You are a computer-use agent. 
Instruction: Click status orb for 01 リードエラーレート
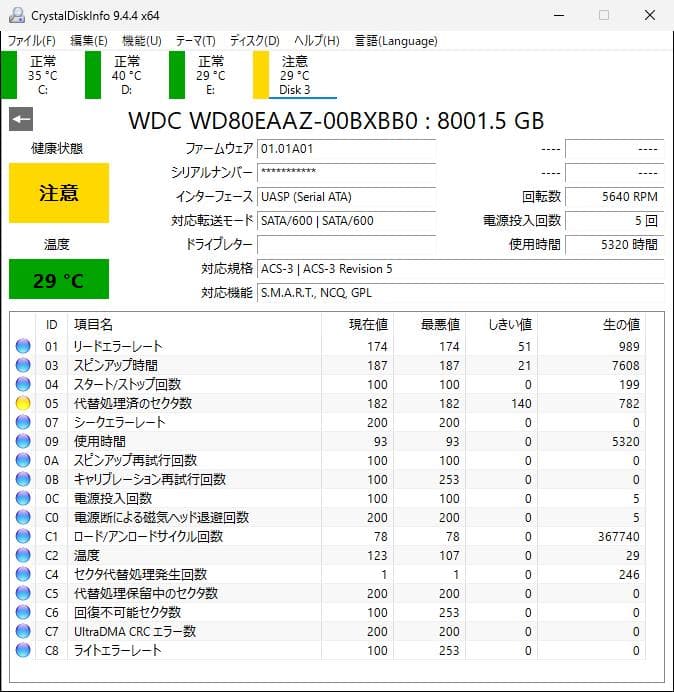click(23, 346)
